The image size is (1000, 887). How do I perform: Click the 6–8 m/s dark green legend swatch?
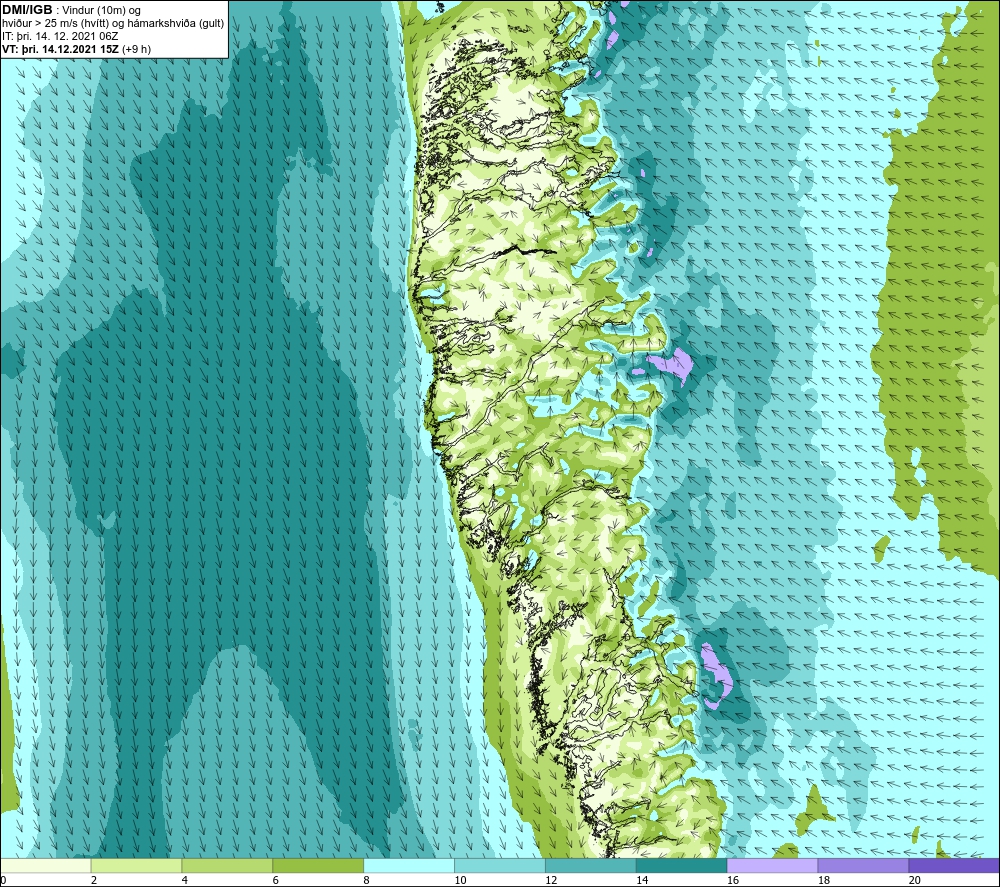click(318, 865)
